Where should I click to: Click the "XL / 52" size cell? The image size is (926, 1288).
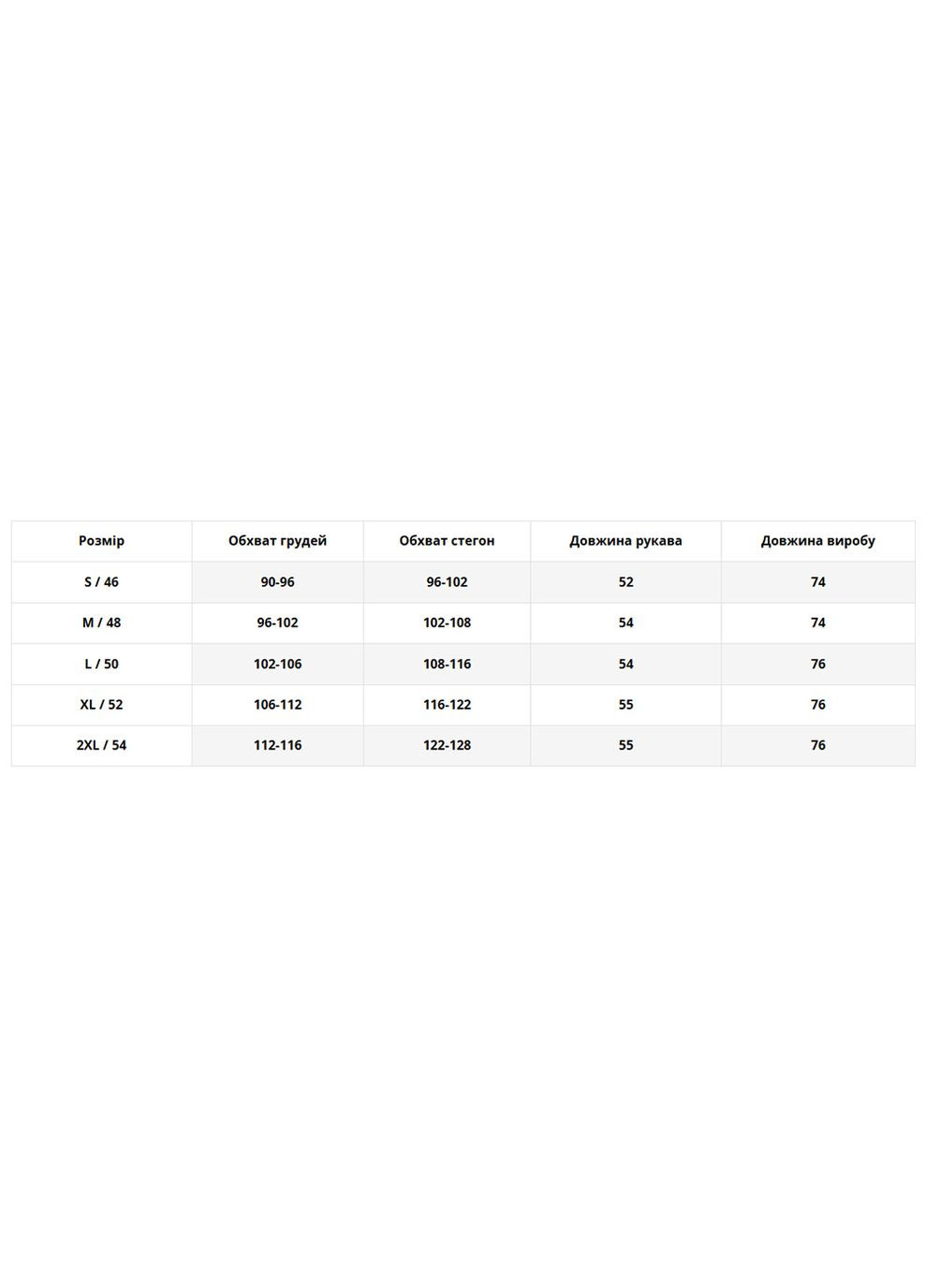pyautogui.click(x=101, y=705)
